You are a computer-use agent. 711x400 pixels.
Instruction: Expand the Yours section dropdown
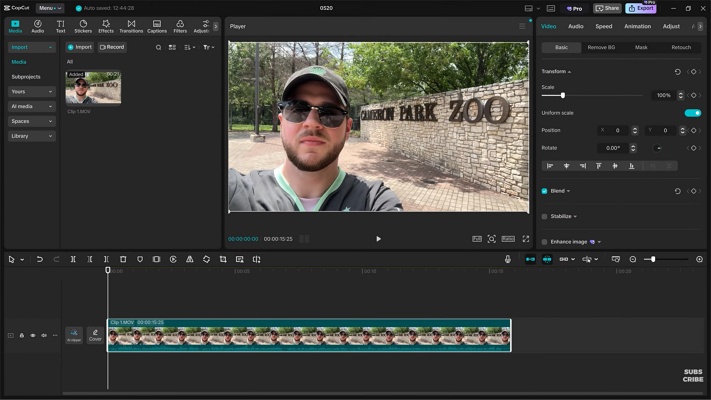[x=31, y=92]
